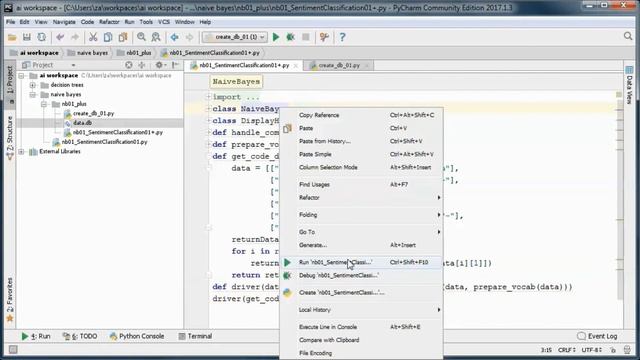Expand the decision trees folder
Screen dimensions: 640x360
(33, 85)
